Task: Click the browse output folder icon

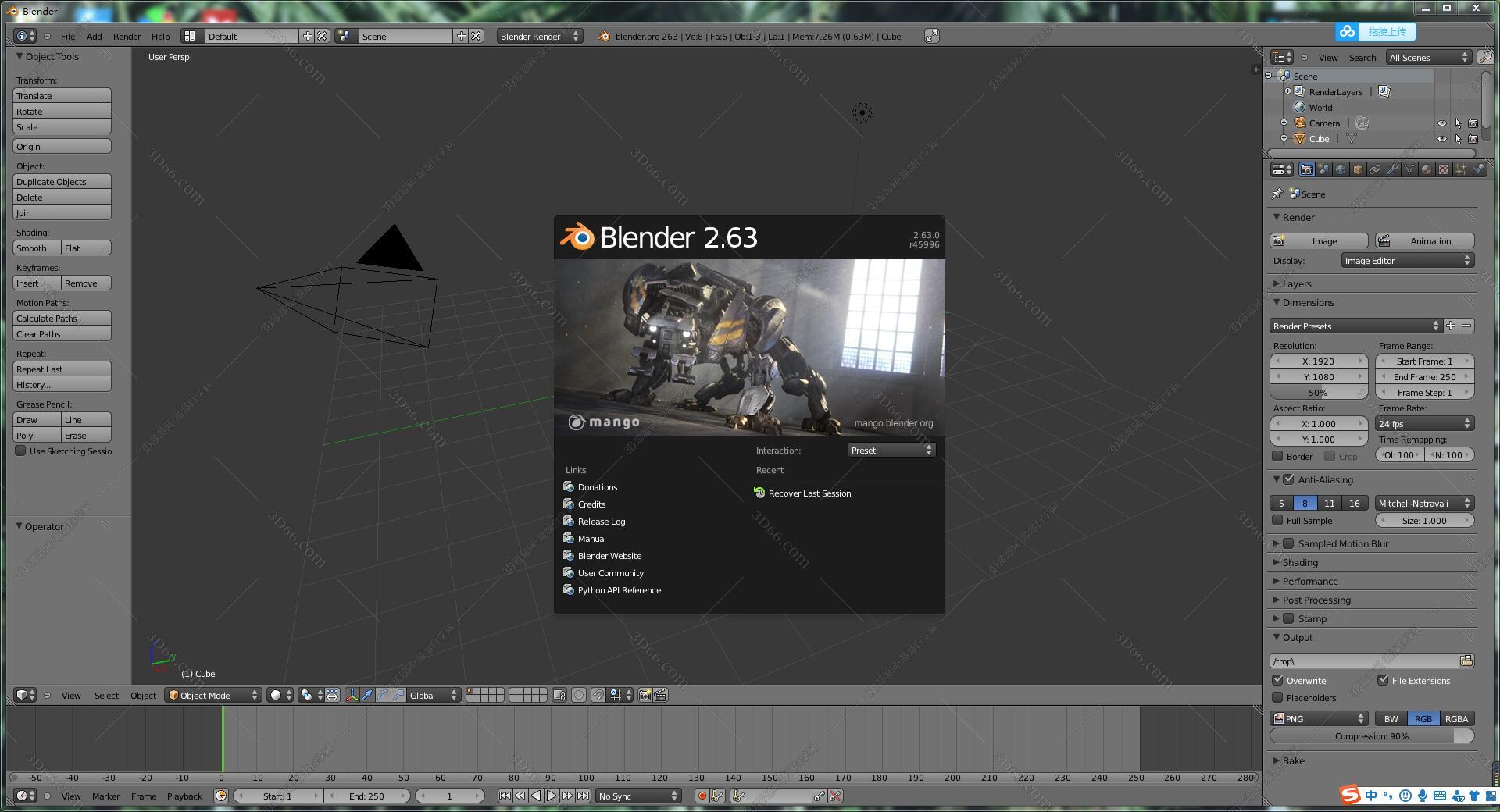Action: point(1466,661)
